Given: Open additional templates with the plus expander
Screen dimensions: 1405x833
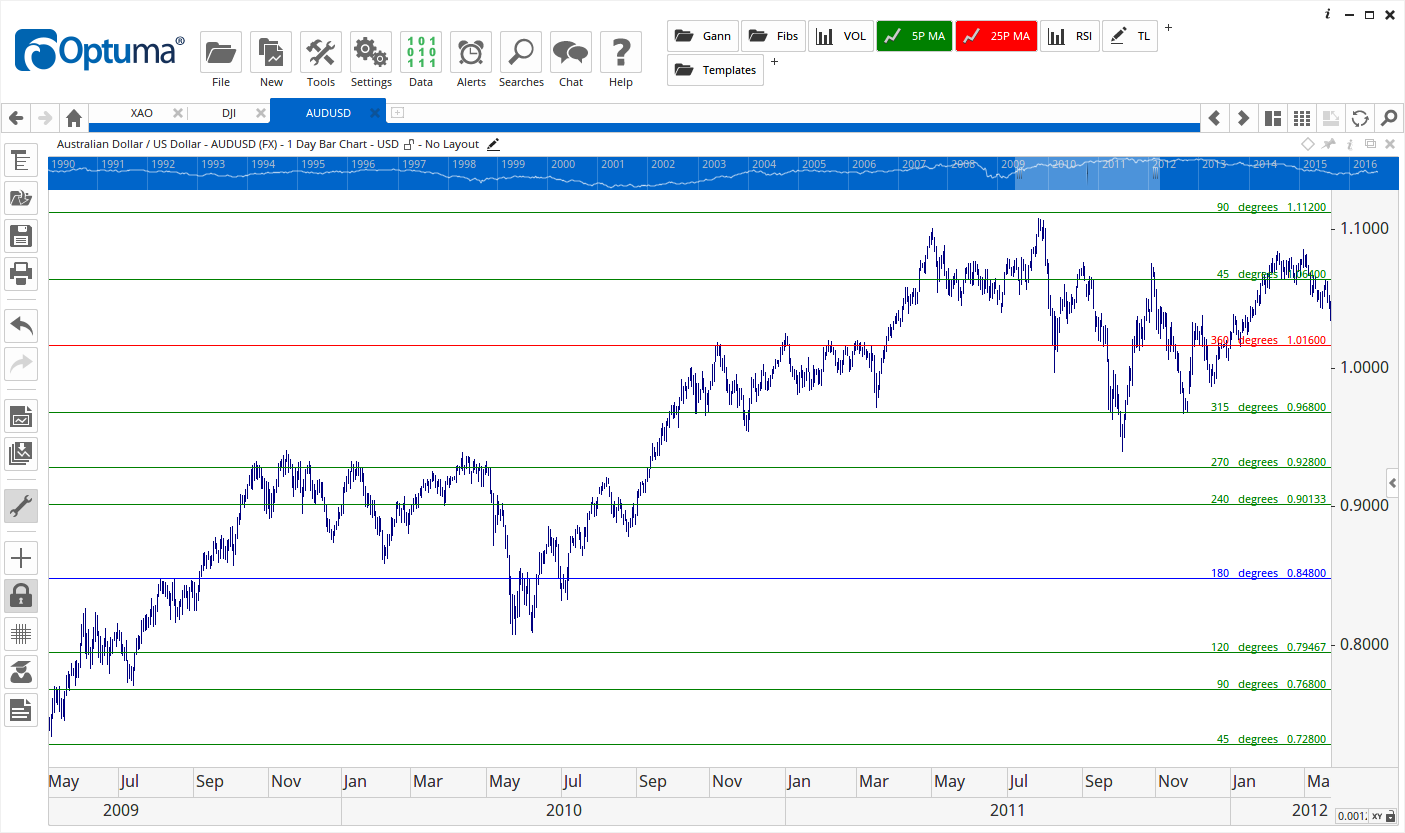Looking at the screenshot, I should pos(774,61).
